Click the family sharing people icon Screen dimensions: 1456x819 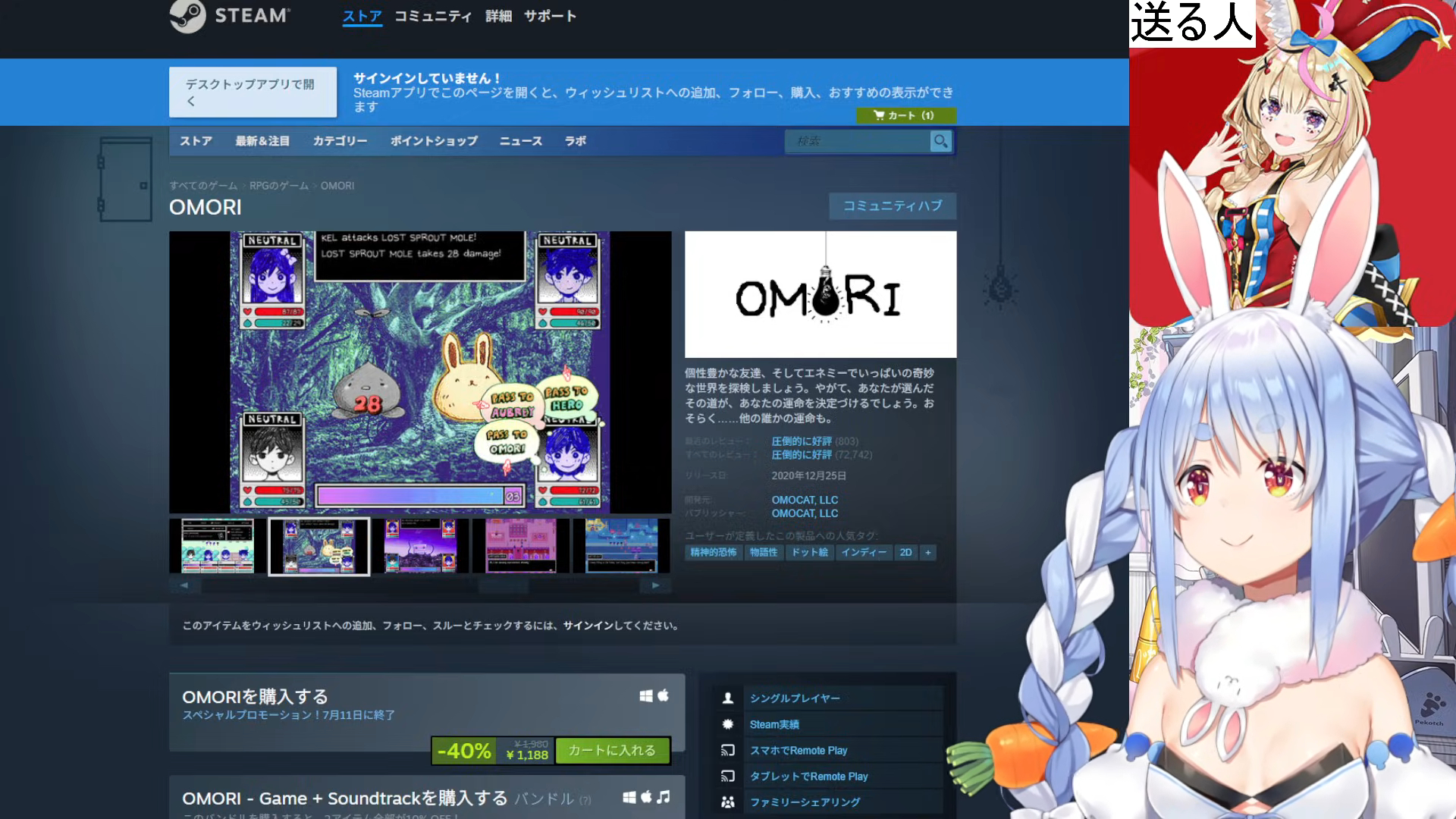tap(727, 802)
